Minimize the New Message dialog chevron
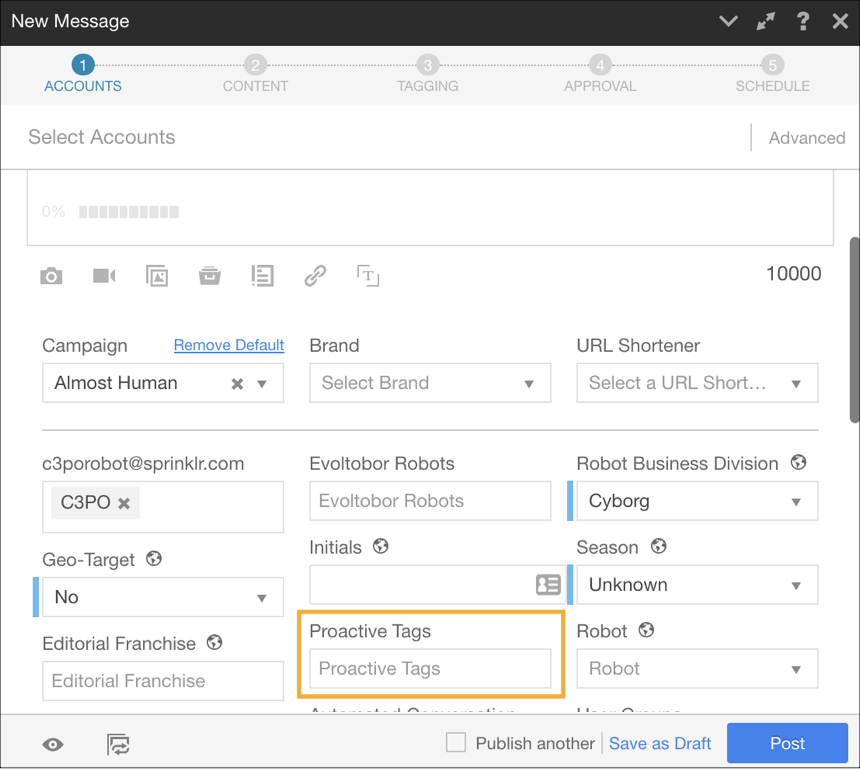This screenshot has width=860, height=769. pyautogui.click(x=728, y=21)
